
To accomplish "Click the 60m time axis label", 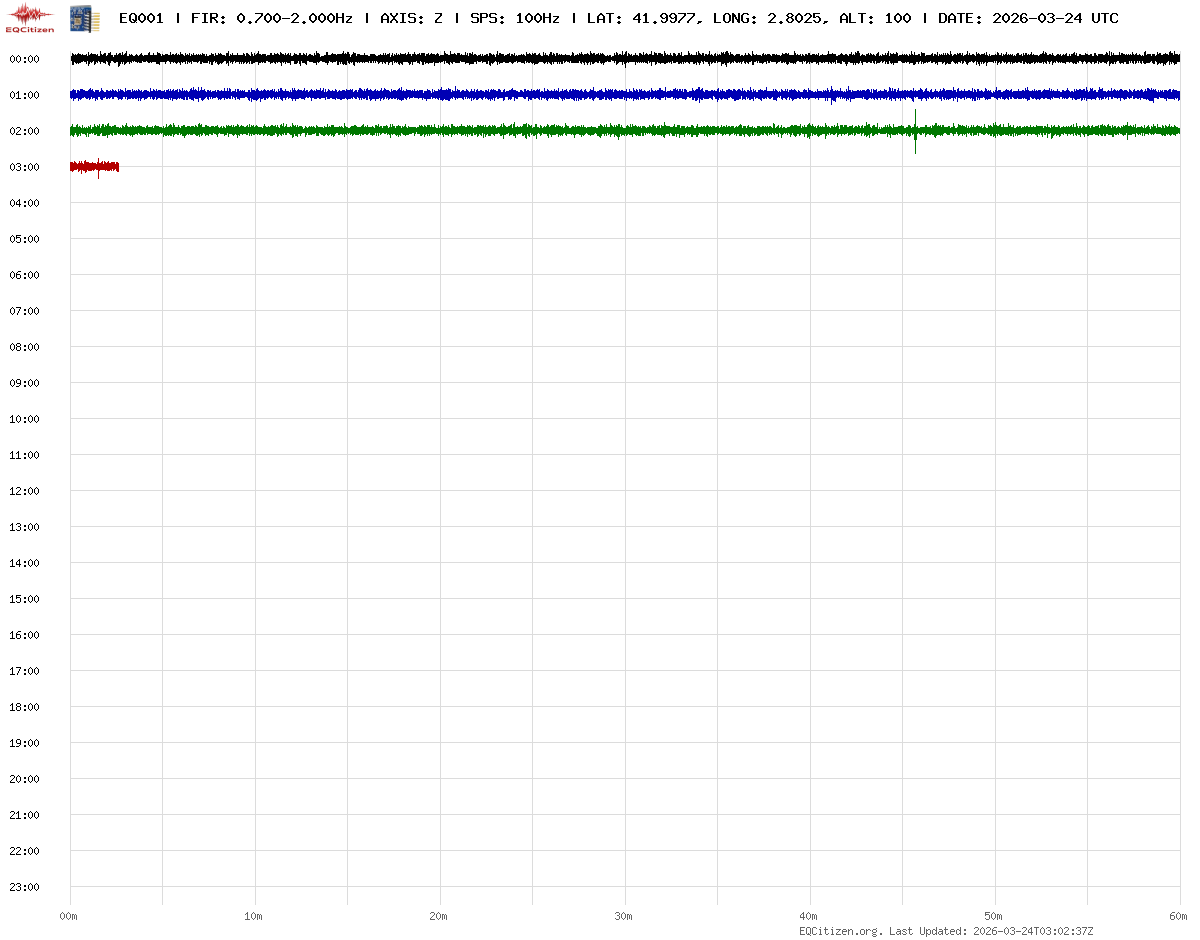I will point(1179,916).
